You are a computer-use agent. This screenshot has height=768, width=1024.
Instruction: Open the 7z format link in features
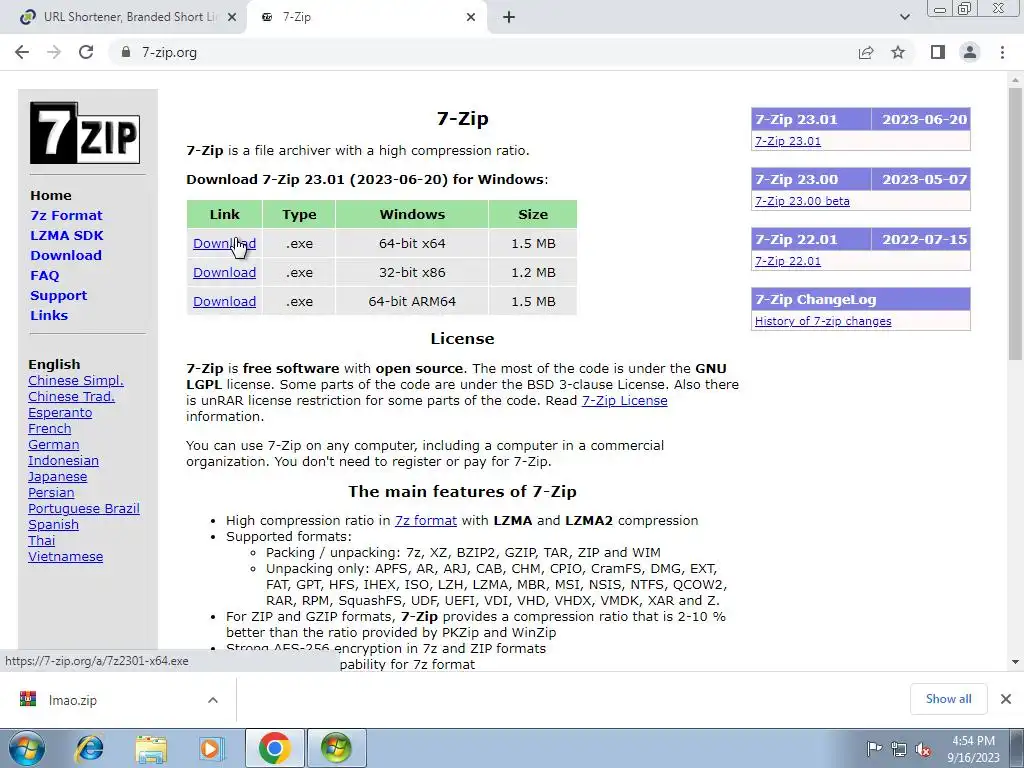pos(426,520)
